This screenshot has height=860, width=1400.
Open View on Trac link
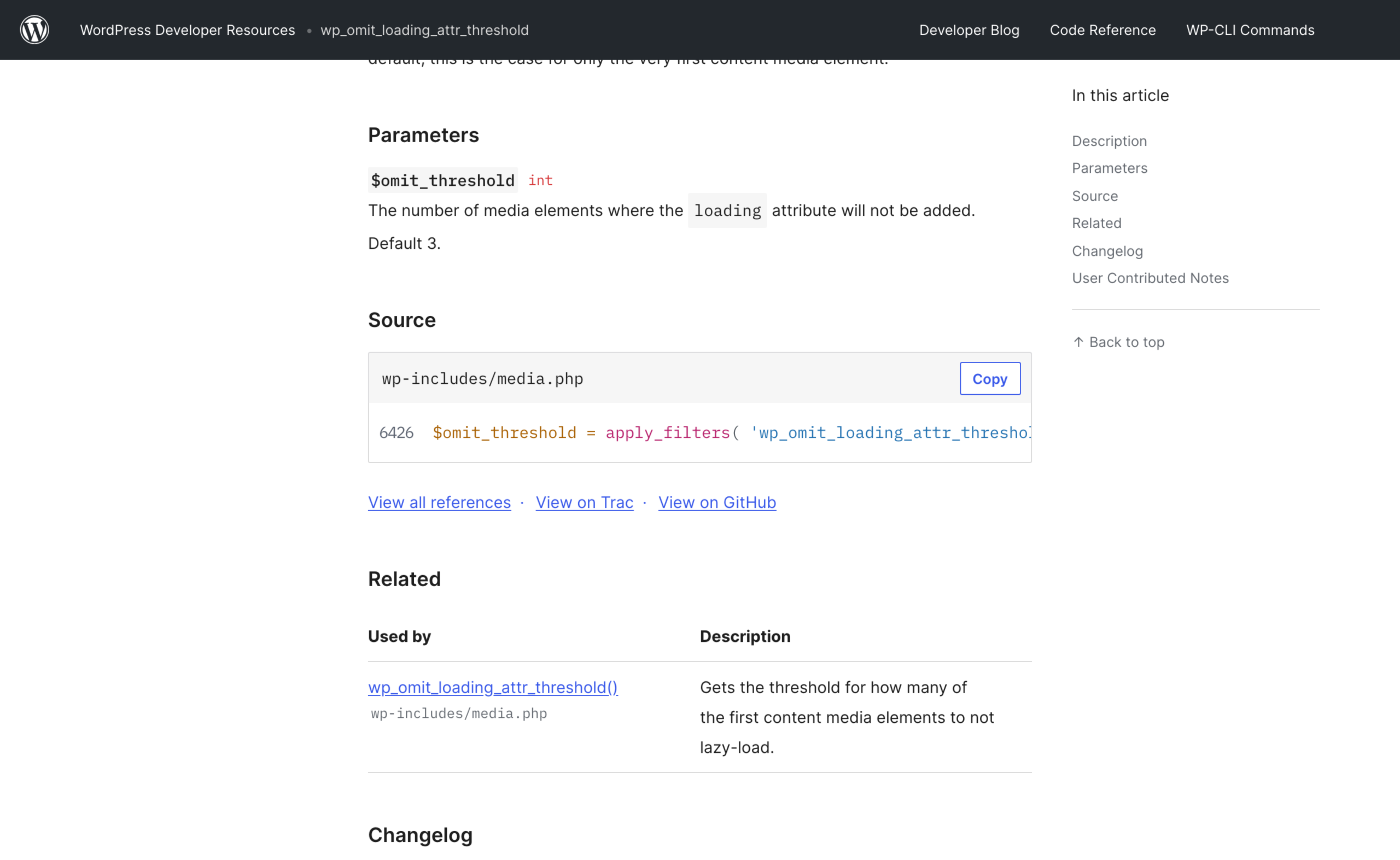(584, 502)
